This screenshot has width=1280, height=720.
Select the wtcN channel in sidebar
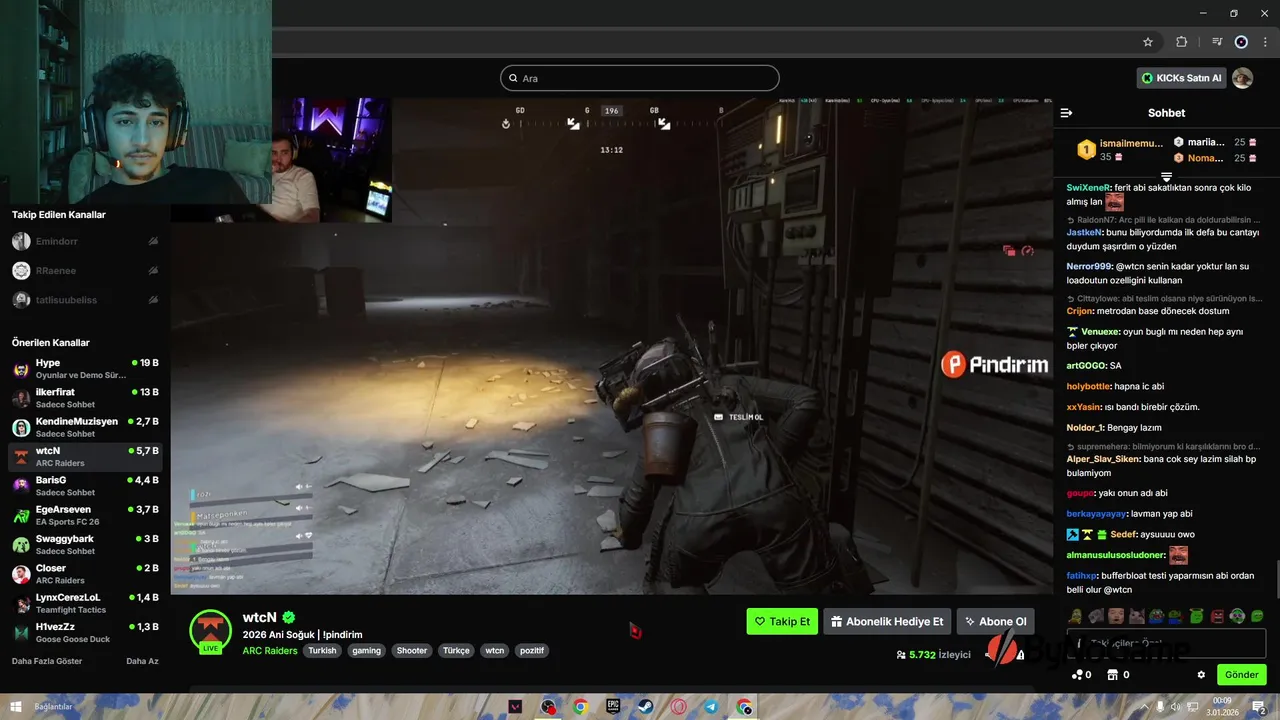(85, 456)
